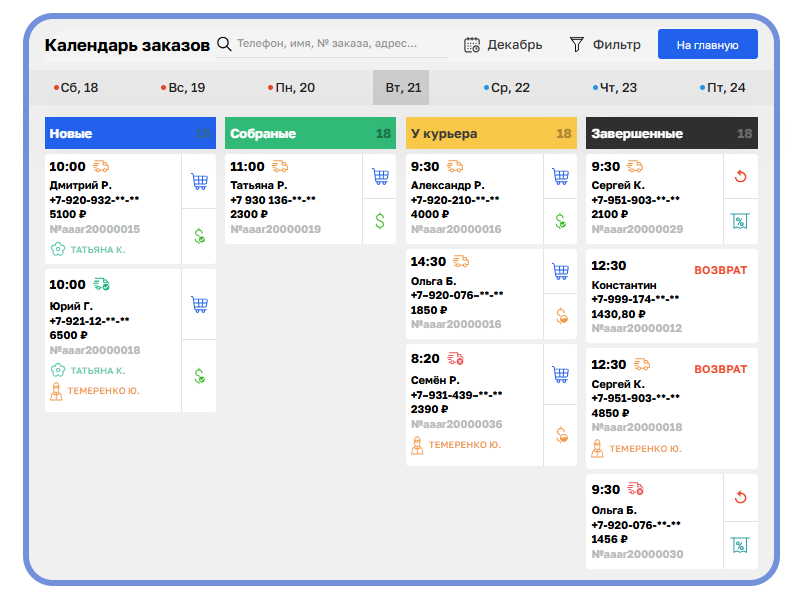
Task: Click the ВОЗВРАТ label on Константин's order
Action: [720, 270]
